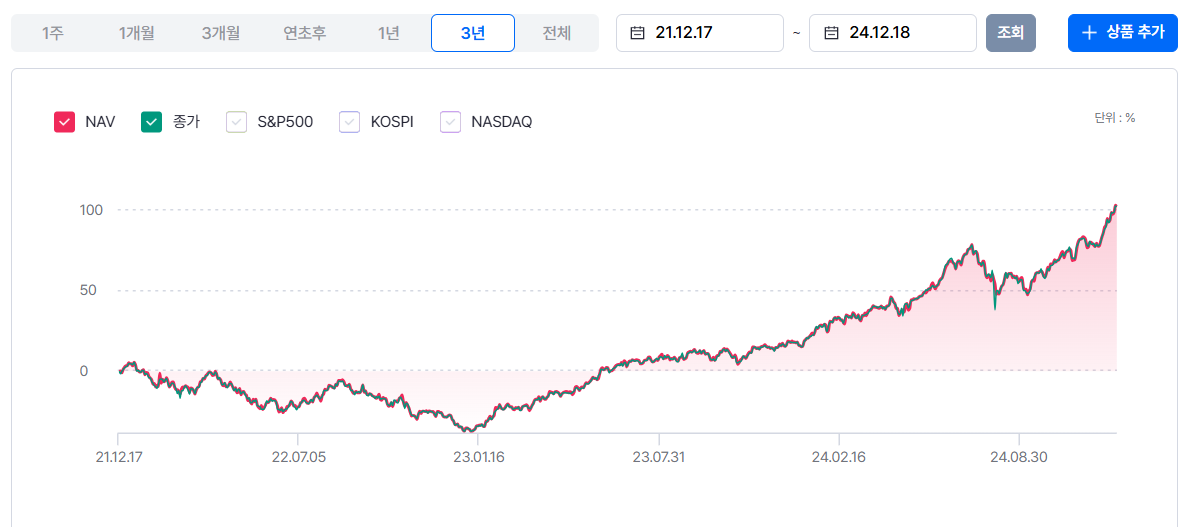The image size is (1193, 527).
Task: Open calendar icon of the start date
Action: click(x=638, y=33)
